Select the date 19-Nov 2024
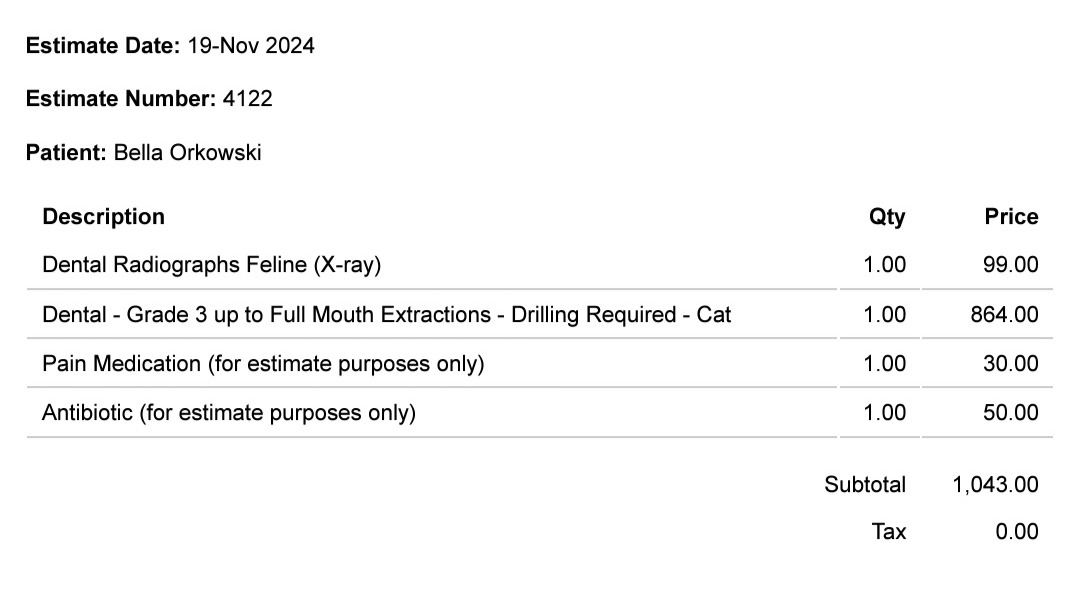 (251, 45)
